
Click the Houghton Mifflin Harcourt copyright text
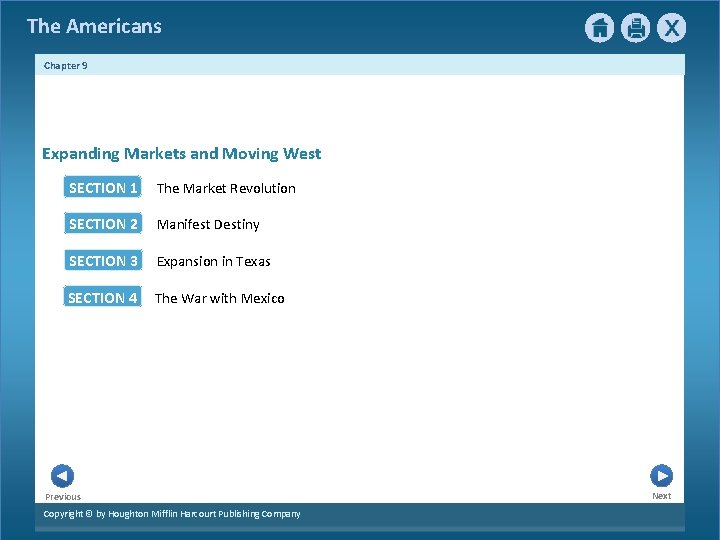pyautogui.click(x=172, y=514)
